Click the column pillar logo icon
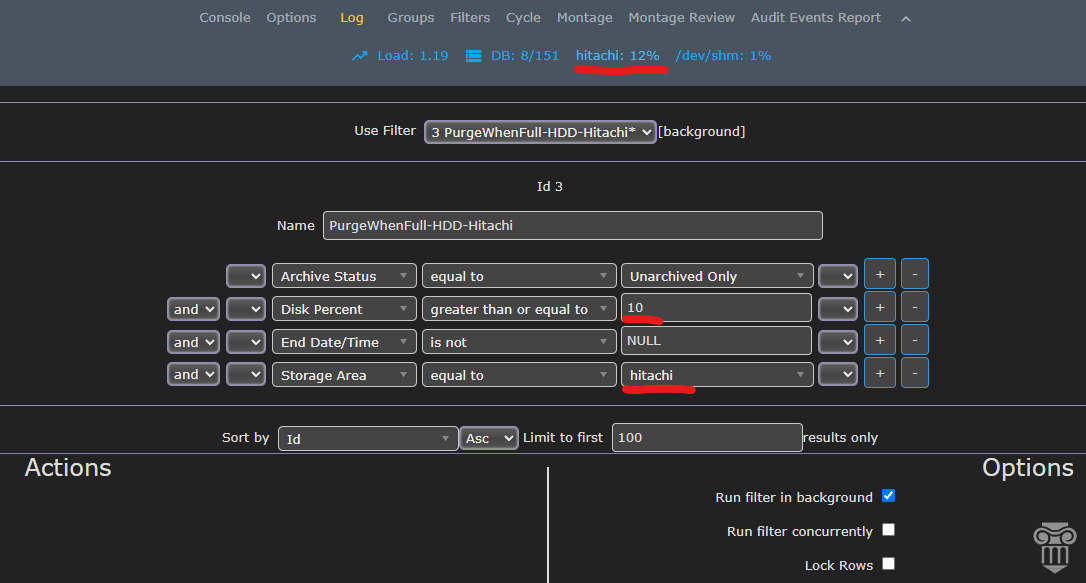This screenshot has width=1086, height=583. pyautogui.click(x=1055, y=548)
